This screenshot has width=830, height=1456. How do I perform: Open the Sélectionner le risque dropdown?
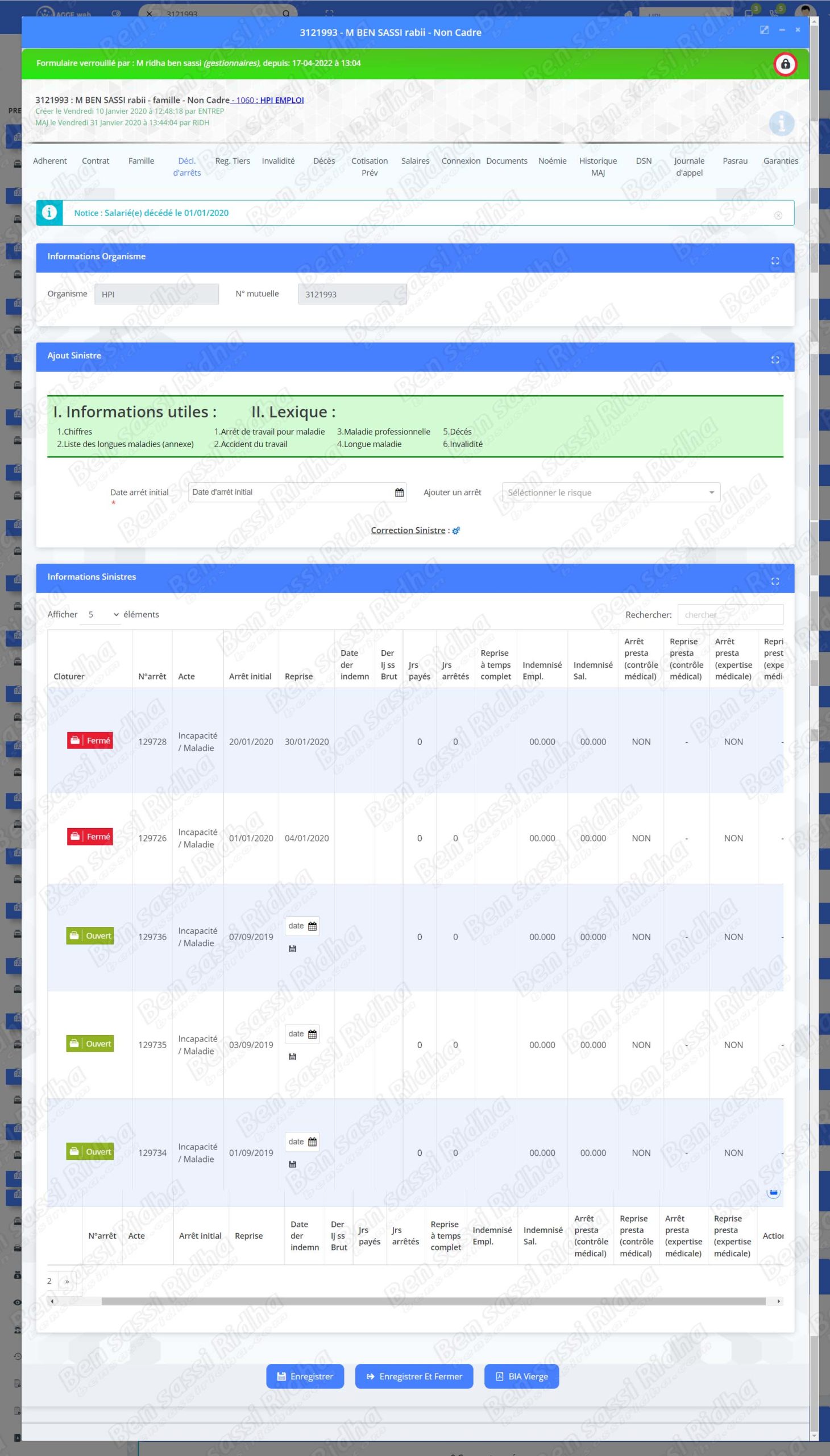[x=611, y=493]
